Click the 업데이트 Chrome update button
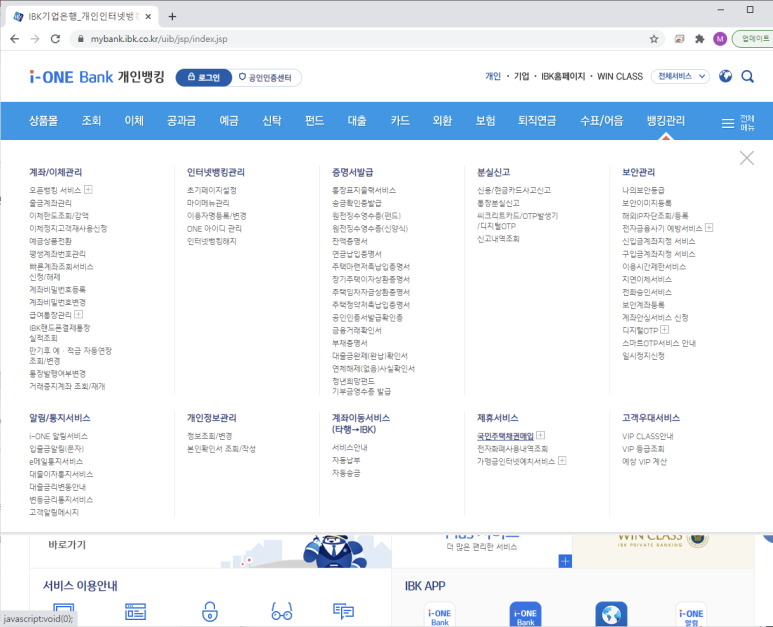This screenshot has width=773, height=627. 753,39
